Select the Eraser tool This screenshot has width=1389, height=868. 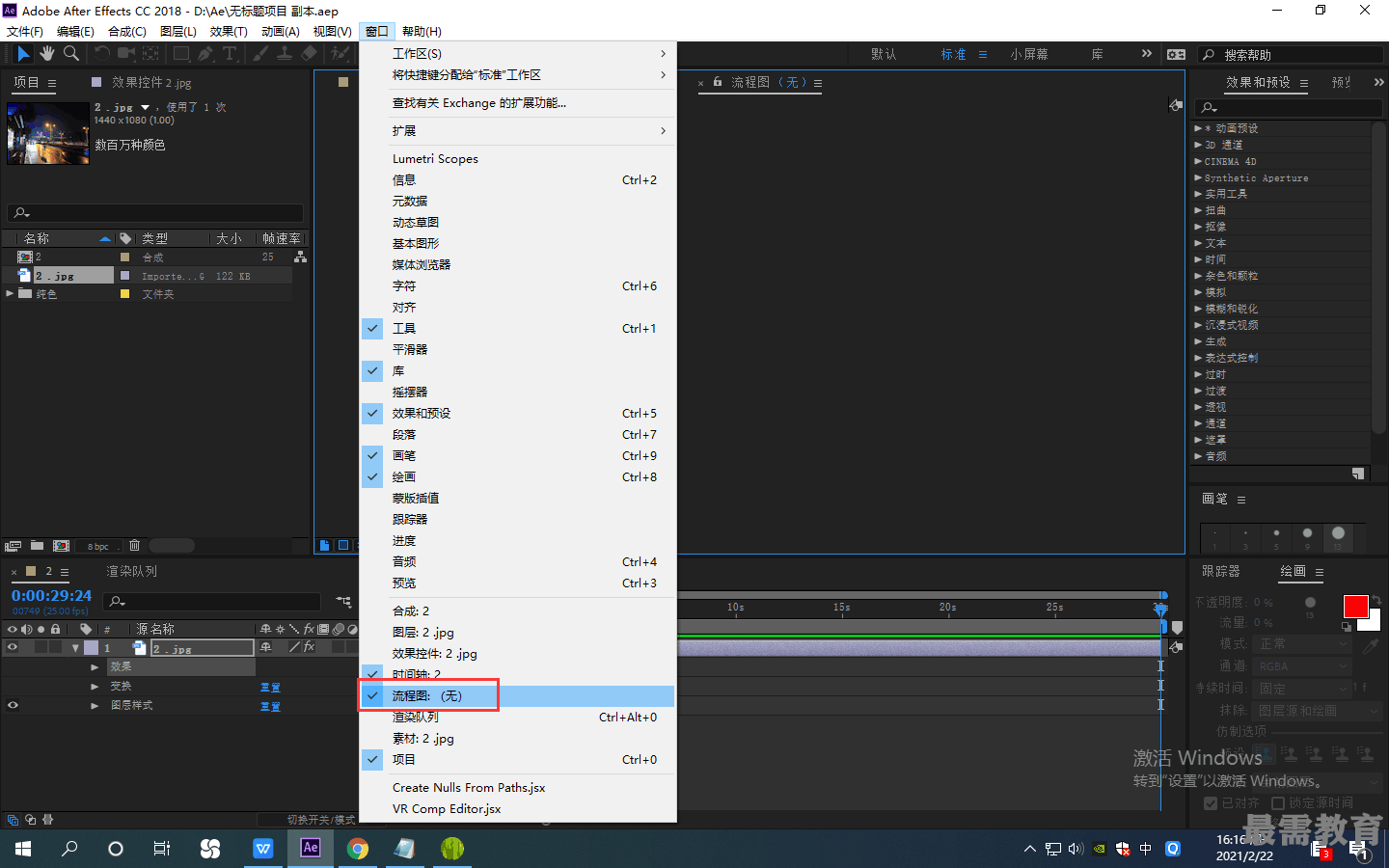[x=309, y=54]
